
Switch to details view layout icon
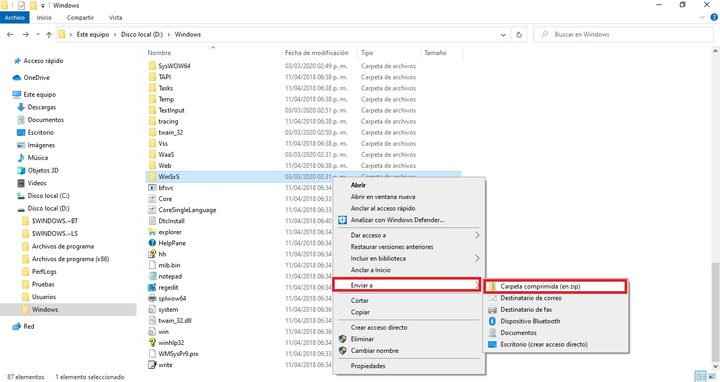coord(700,376)
